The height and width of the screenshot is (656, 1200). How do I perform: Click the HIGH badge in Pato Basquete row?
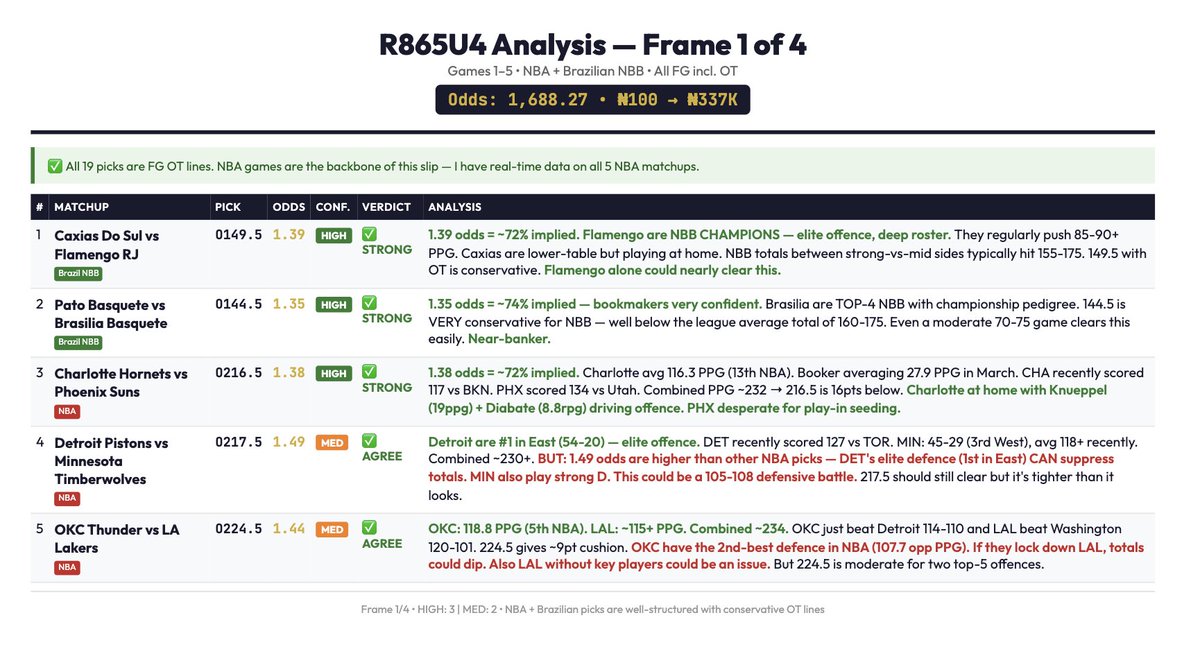point(332,305)
